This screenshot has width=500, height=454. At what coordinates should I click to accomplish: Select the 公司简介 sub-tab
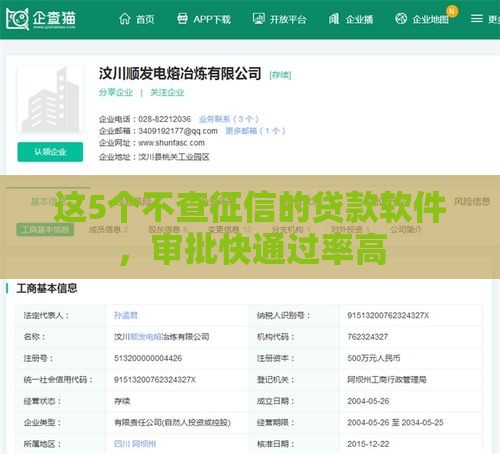pos(406,229)
